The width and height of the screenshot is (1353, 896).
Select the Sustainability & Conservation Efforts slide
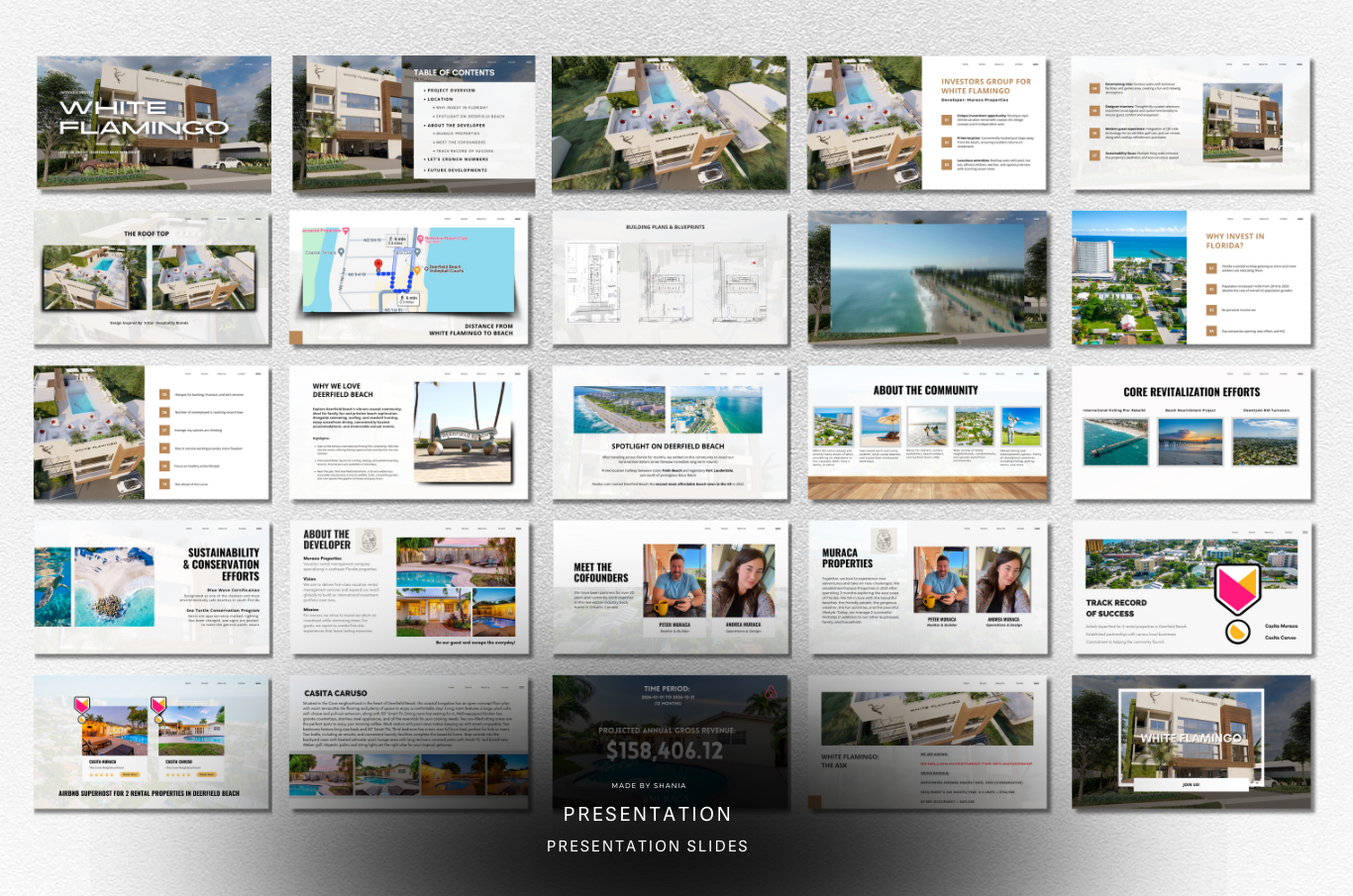pos(152,587)
